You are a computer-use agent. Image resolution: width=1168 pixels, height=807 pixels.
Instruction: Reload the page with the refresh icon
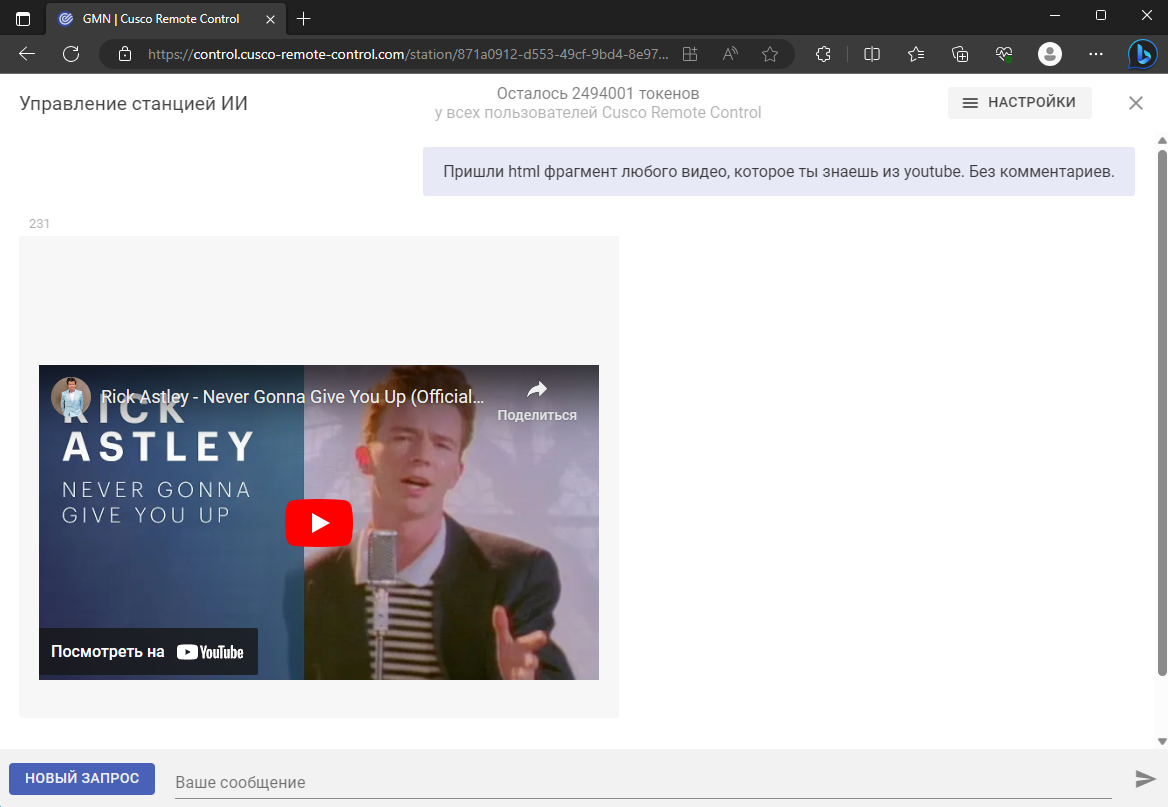(71, 54)
